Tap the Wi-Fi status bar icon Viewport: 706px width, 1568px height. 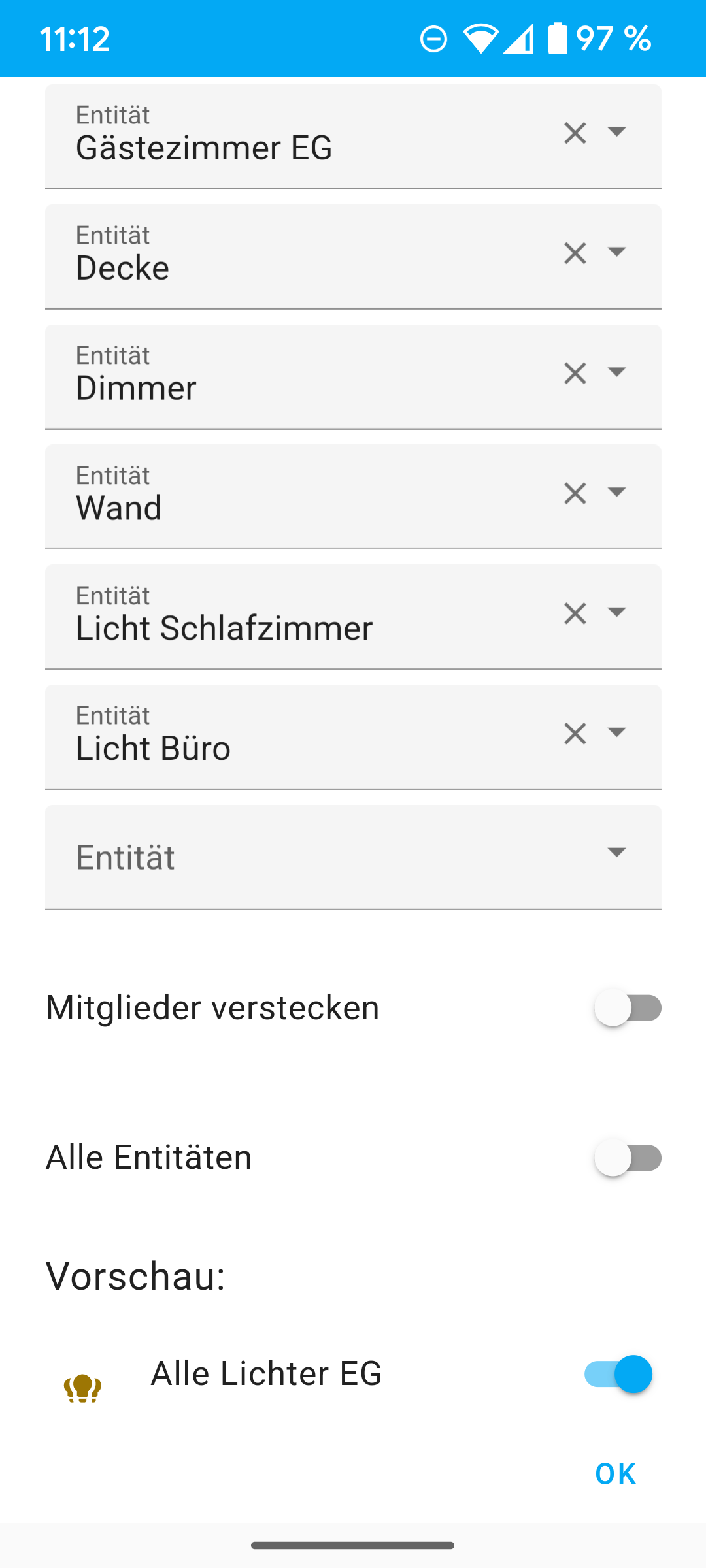click(480, 39)
